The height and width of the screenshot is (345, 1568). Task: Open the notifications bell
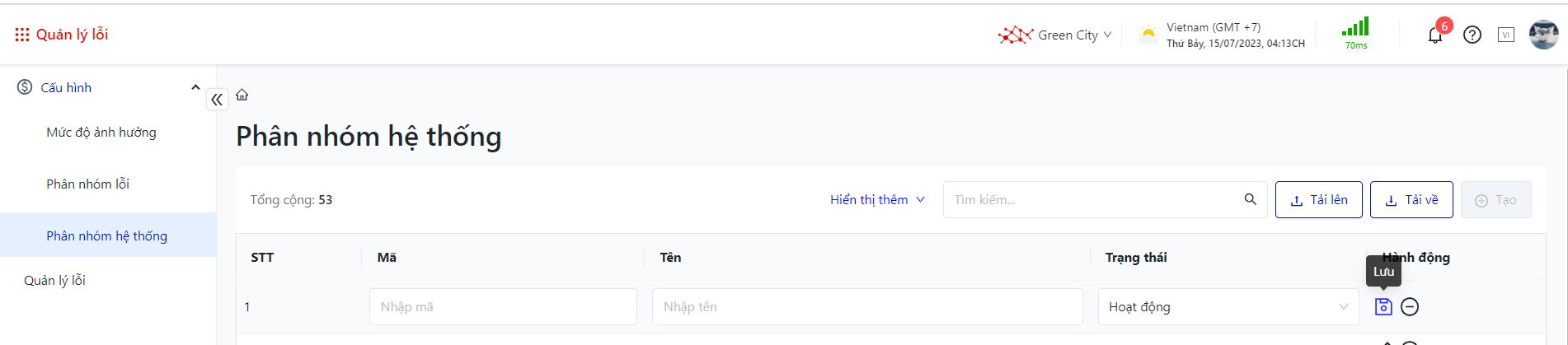point(1435,35)
